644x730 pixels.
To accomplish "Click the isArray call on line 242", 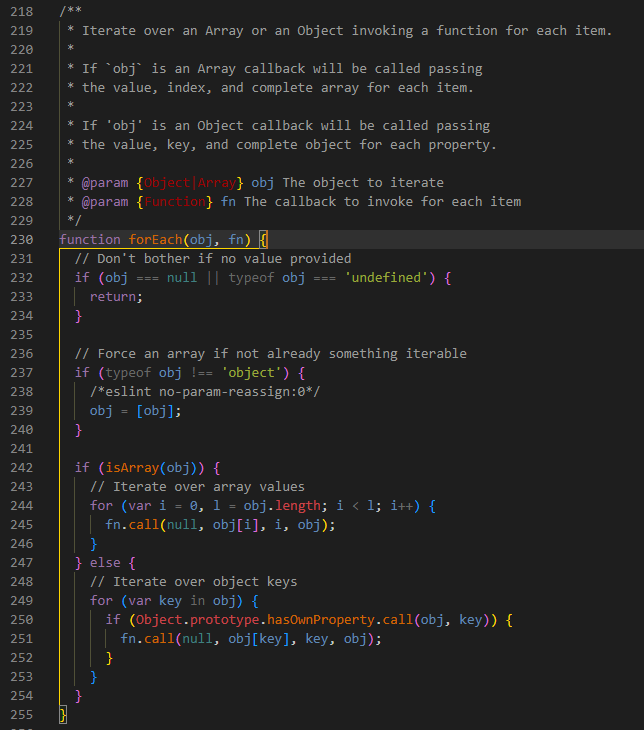I will click(128, 467).
